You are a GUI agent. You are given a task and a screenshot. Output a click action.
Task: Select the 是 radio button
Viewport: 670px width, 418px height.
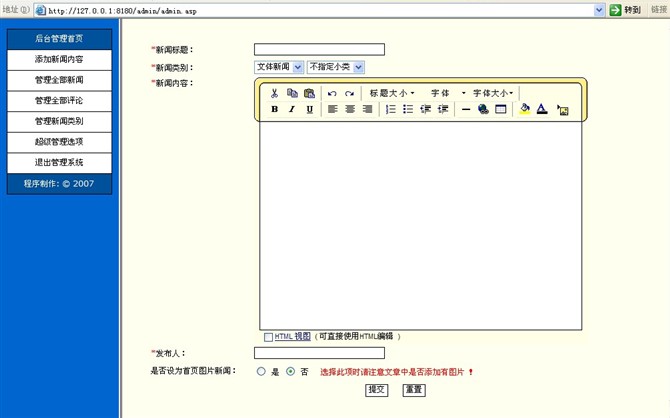coord(261,371)
